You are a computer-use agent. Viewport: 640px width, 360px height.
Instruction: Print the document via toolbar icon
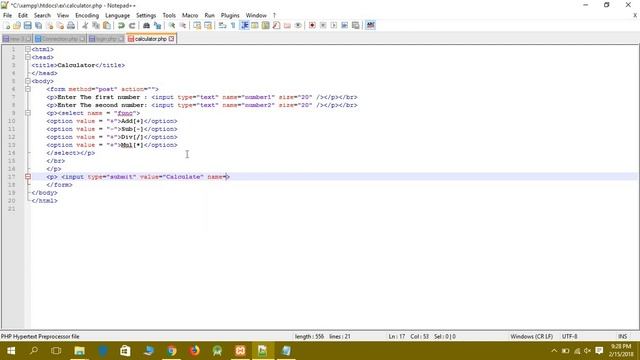click(71, 25)
